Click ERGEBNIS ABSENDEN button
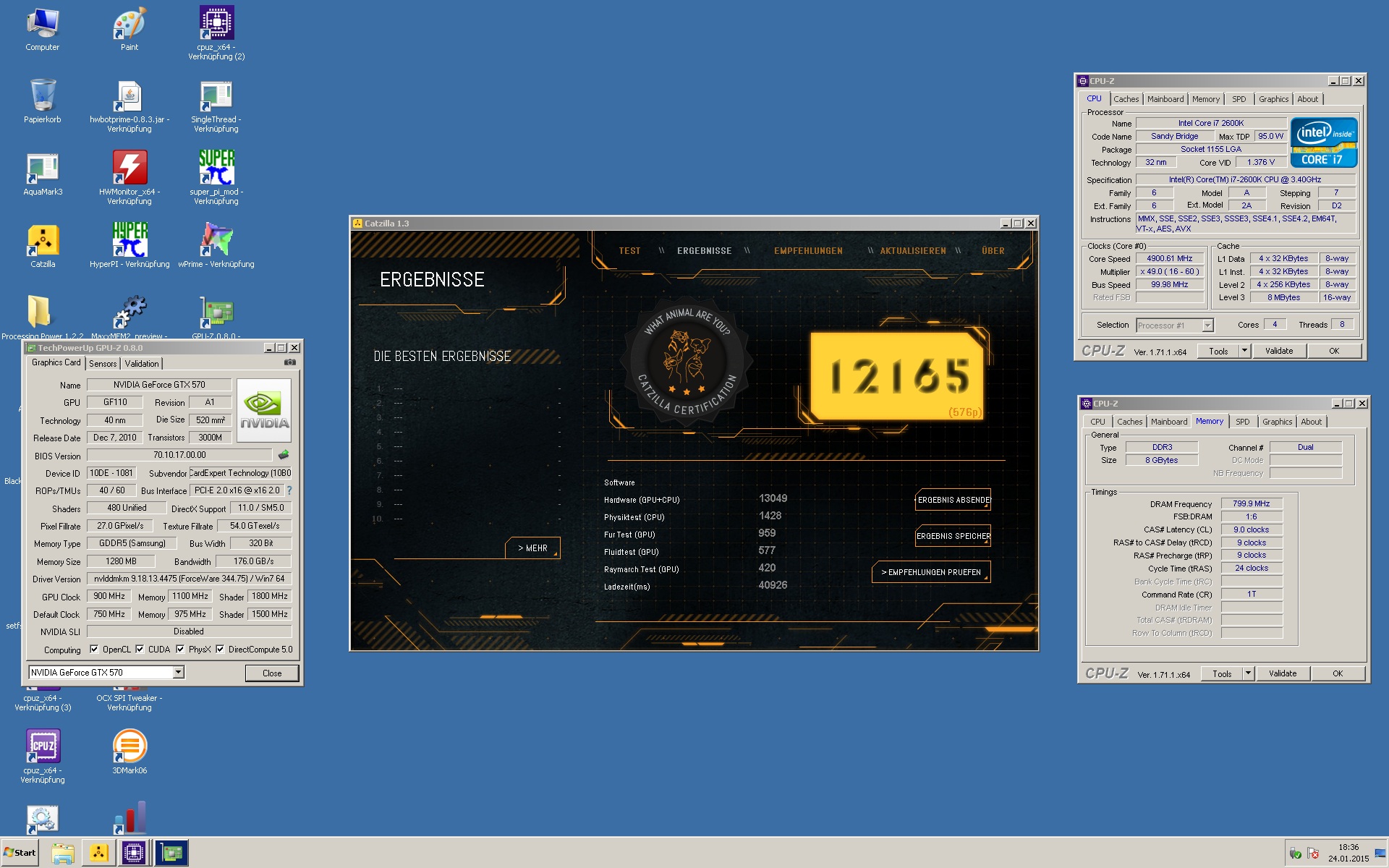The height and width of the screenshot is (868, 1389). [x=953, y=500]
